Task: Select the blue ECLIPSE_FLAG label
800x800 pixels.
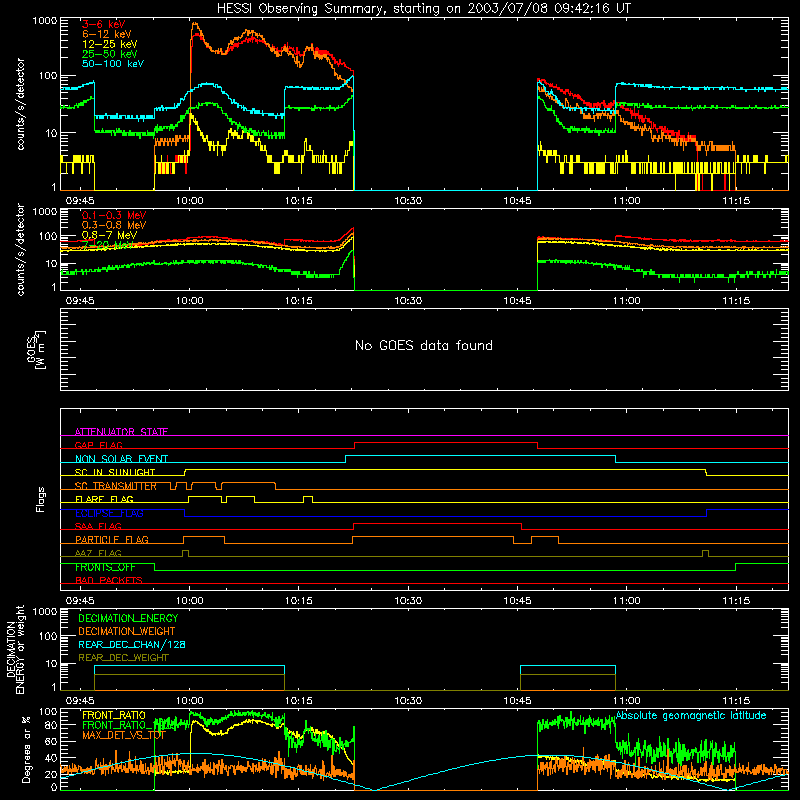Action: coord(109,513)
